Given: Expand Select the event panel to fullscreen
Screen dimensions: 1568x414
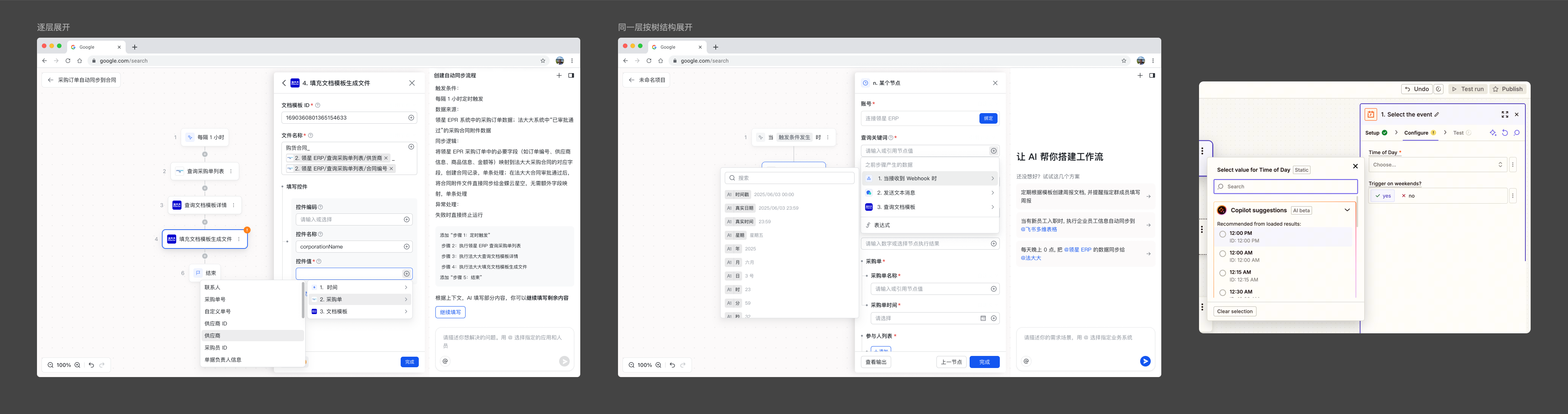Looking at the screenshot, I should (x=1505, y=114).
